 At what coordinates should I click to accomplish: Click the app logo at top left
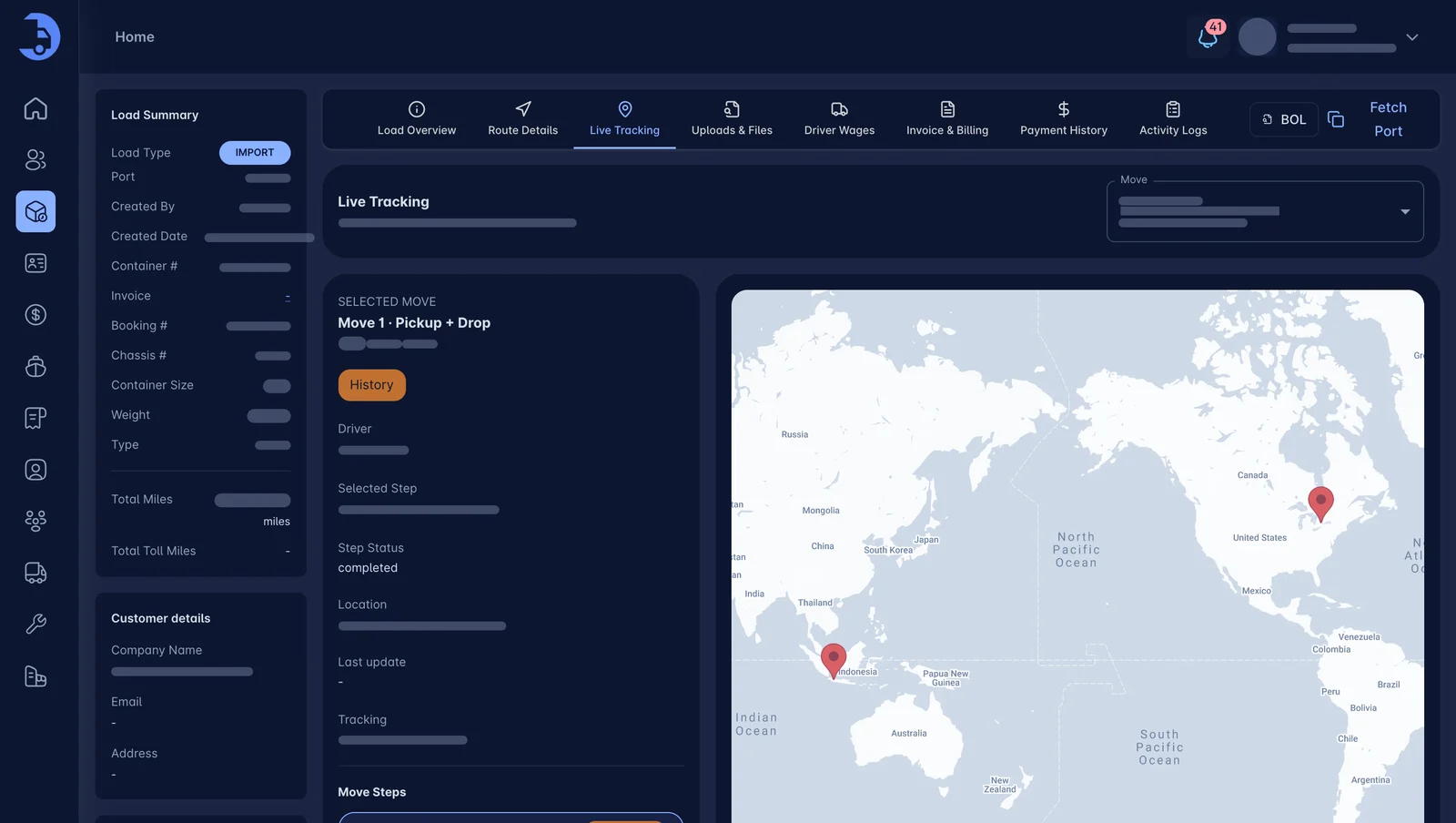tap(39, 36)
